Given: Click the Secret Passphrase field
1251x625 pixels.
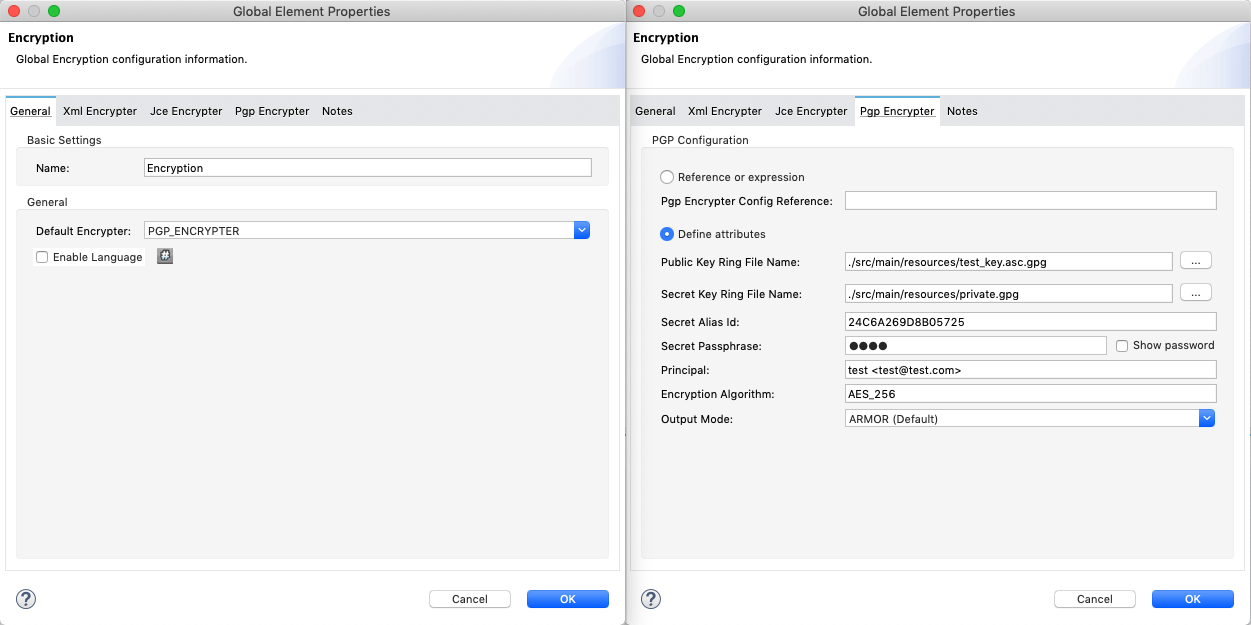Looking at the screenshot, I should (x=976, y=344).
